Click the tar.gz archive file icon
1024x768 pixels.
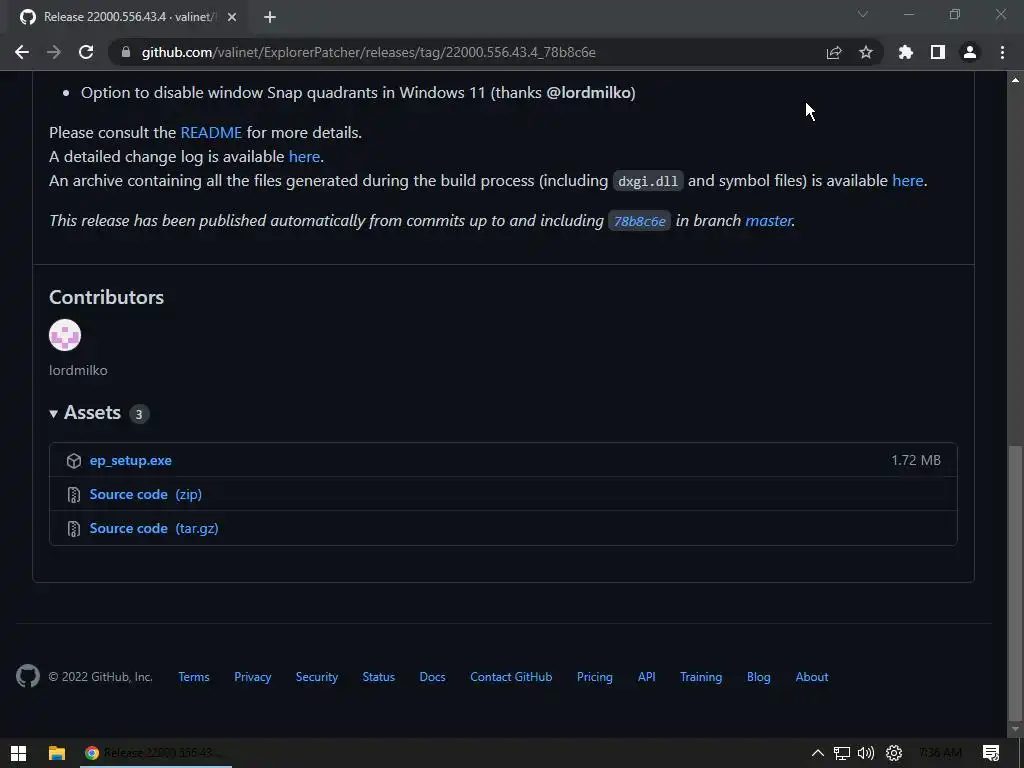pos(74,528)
